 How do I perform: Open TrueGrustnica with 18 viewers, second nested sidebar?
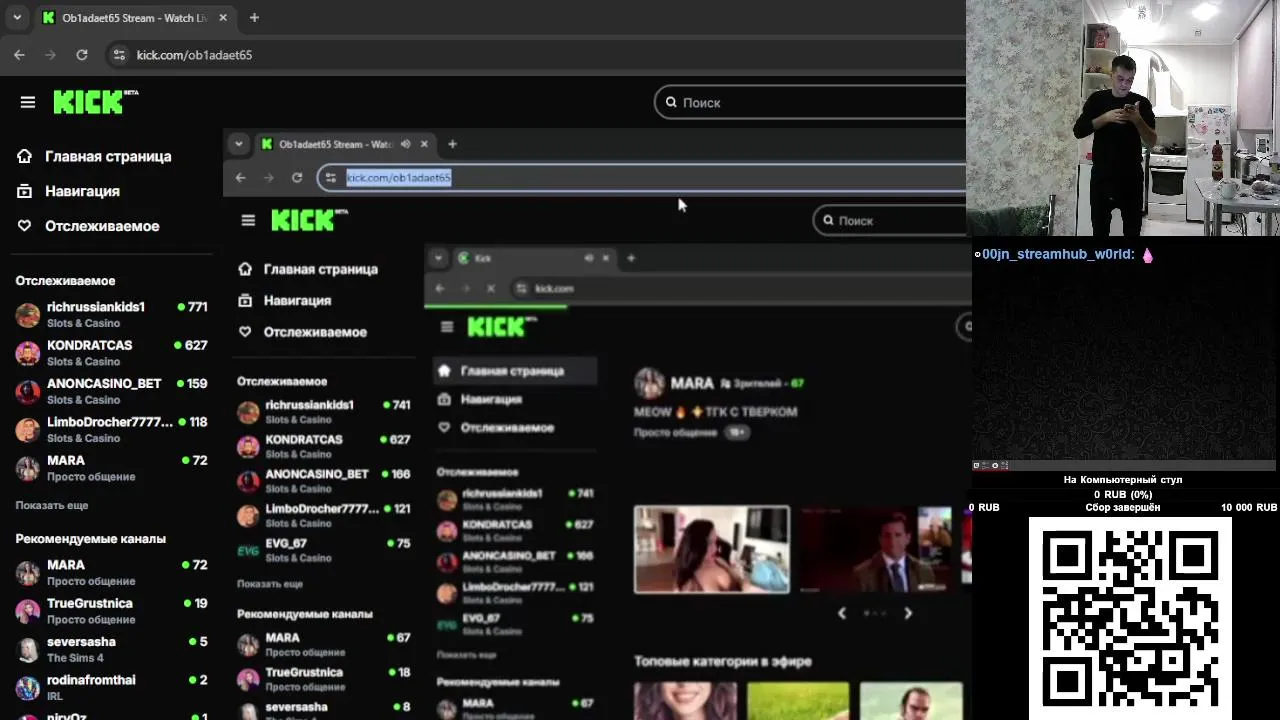pyautogui.click(x=325, y=679)
